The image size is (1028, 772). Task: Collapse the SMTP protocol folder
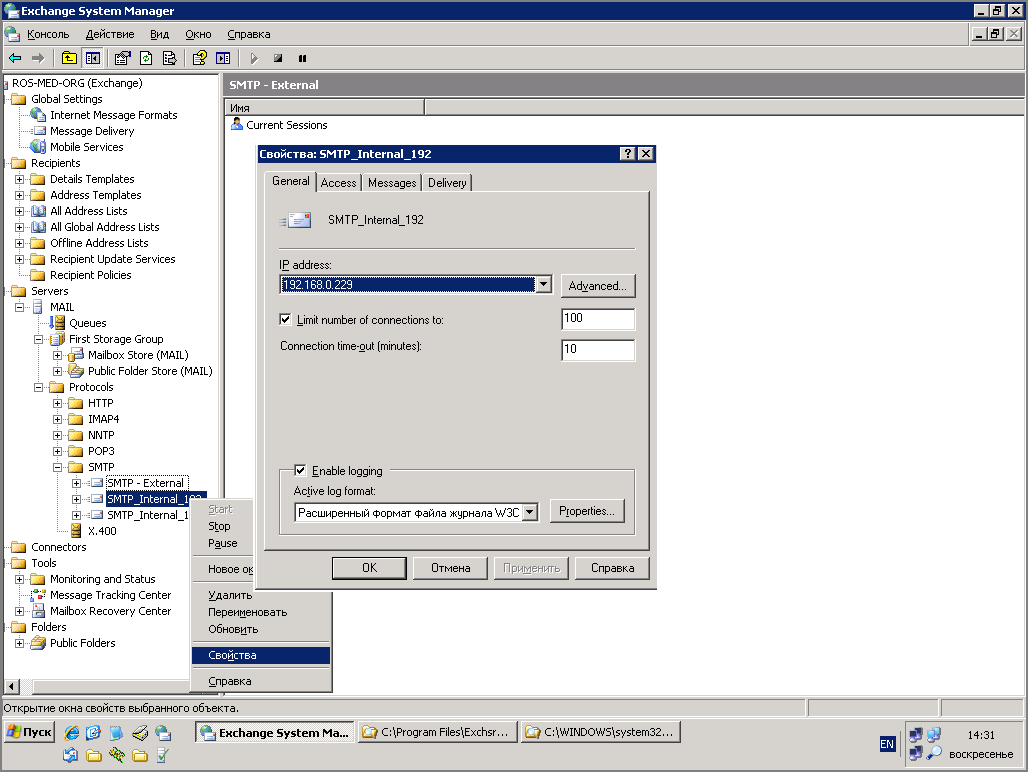58,467
